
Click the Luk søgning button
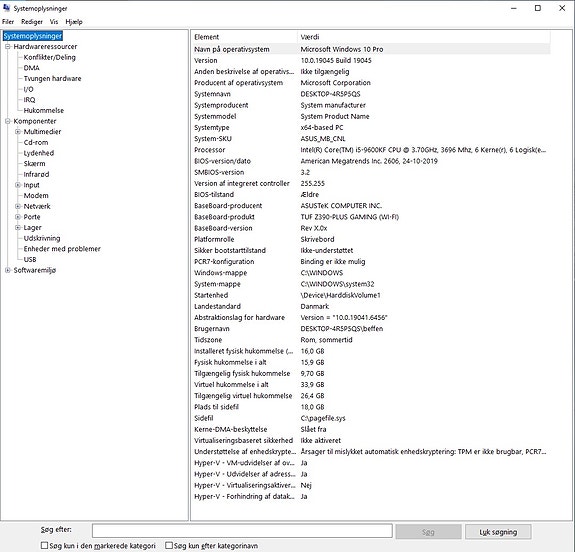498,532
